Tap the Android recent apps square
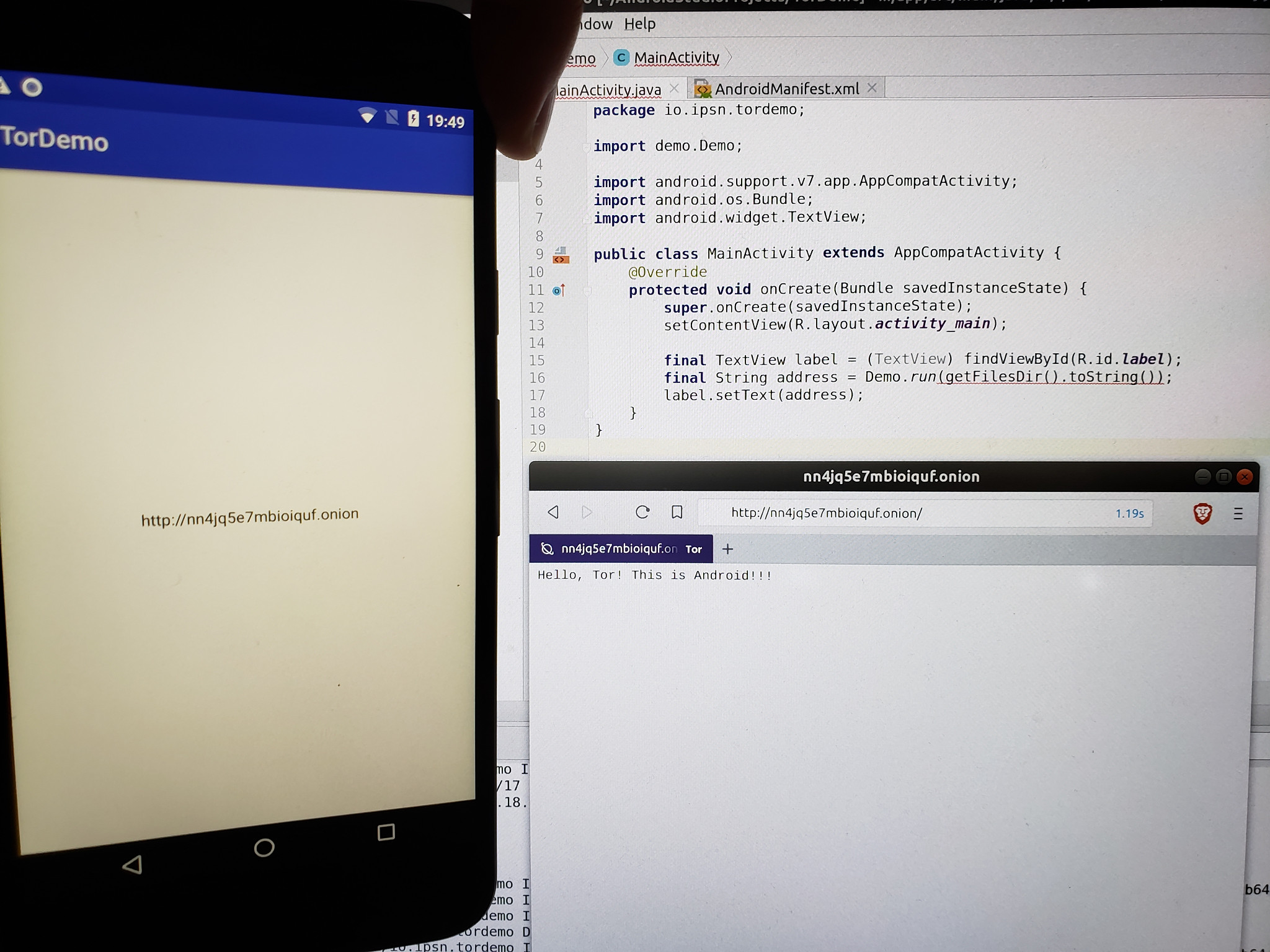 pos(386,832)
